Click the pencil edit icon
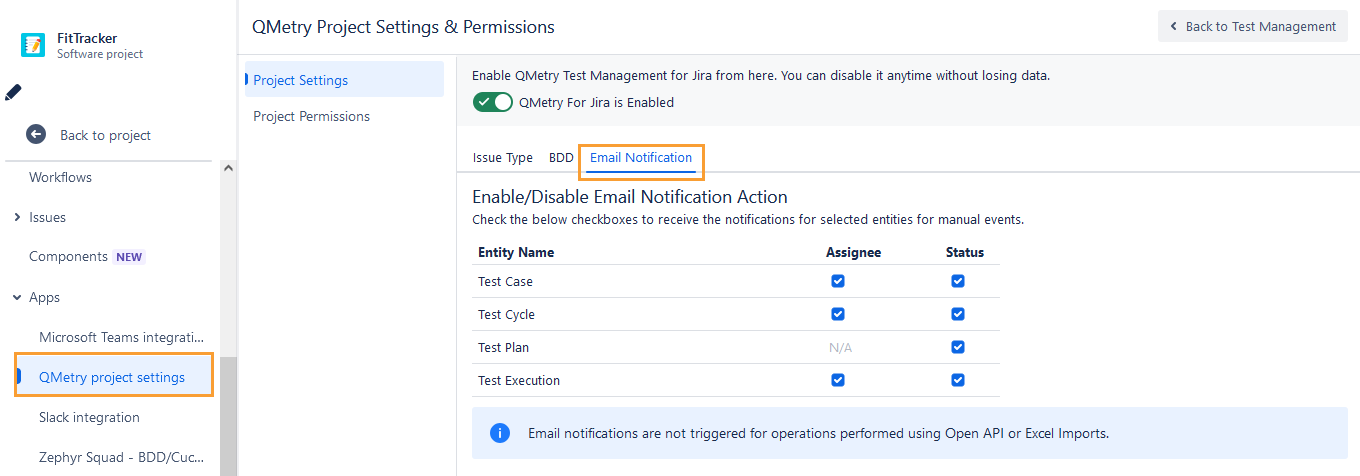This screenshot has width=1360, height=476. click(13, 93)
